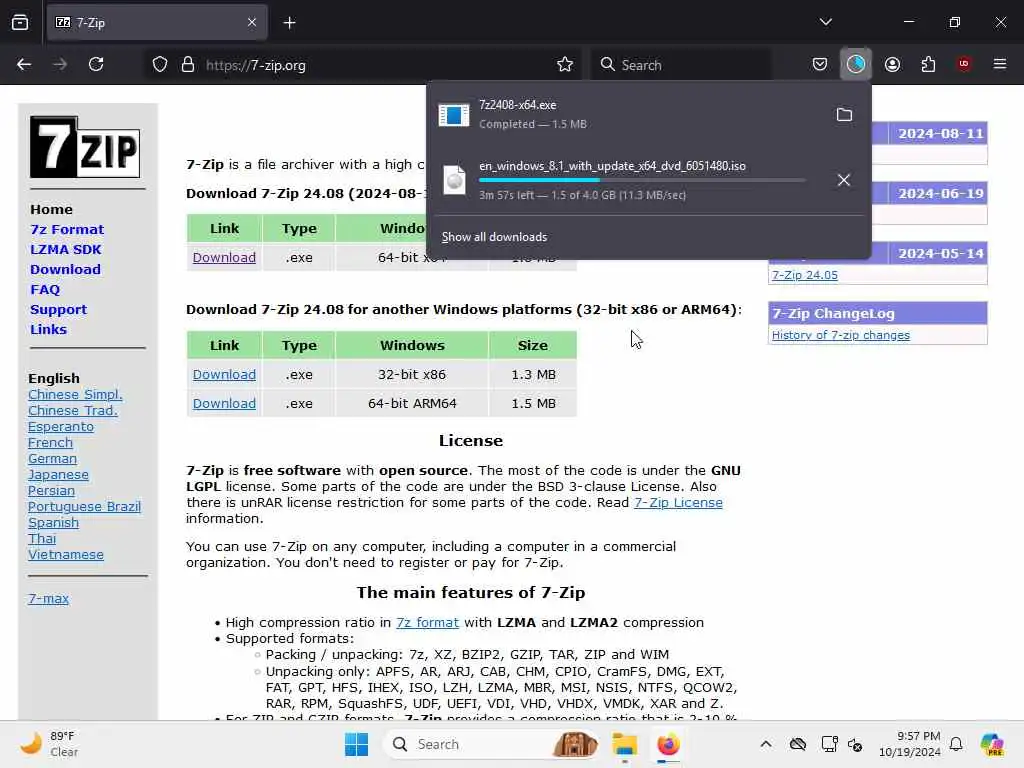Open the Links sidebar page
Image resolution: width=1024 pixels, height=768 pixels.
tap(48, 330)
